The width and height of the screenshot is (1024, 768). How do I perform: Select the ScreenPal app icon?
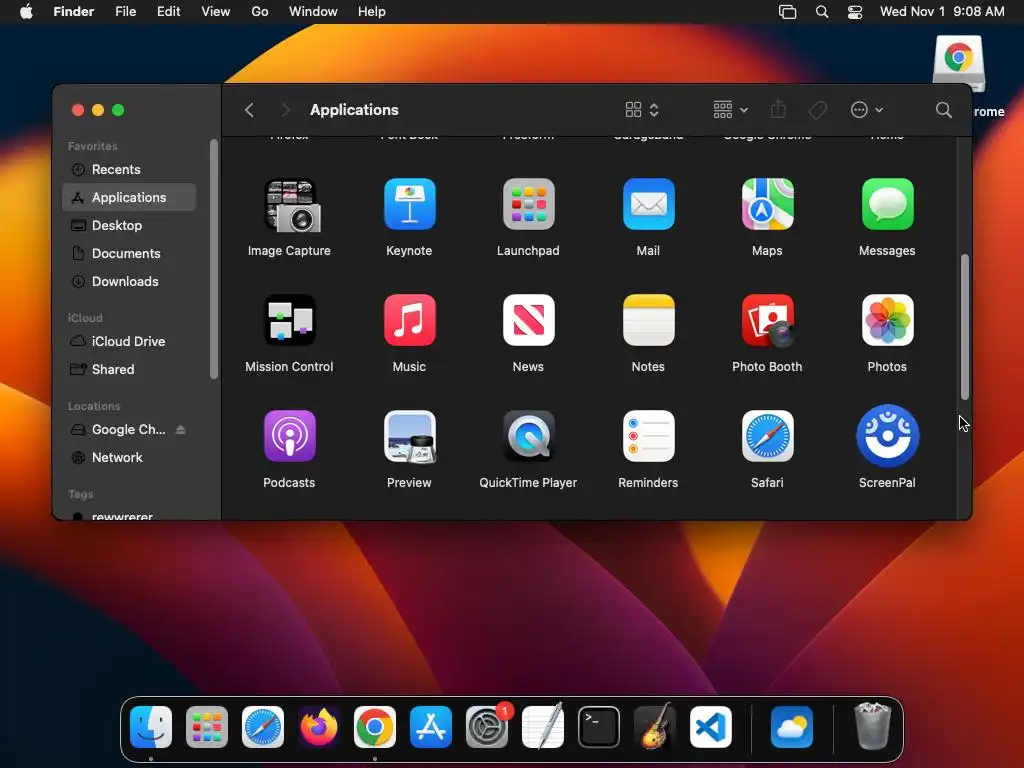coord(888,436)
